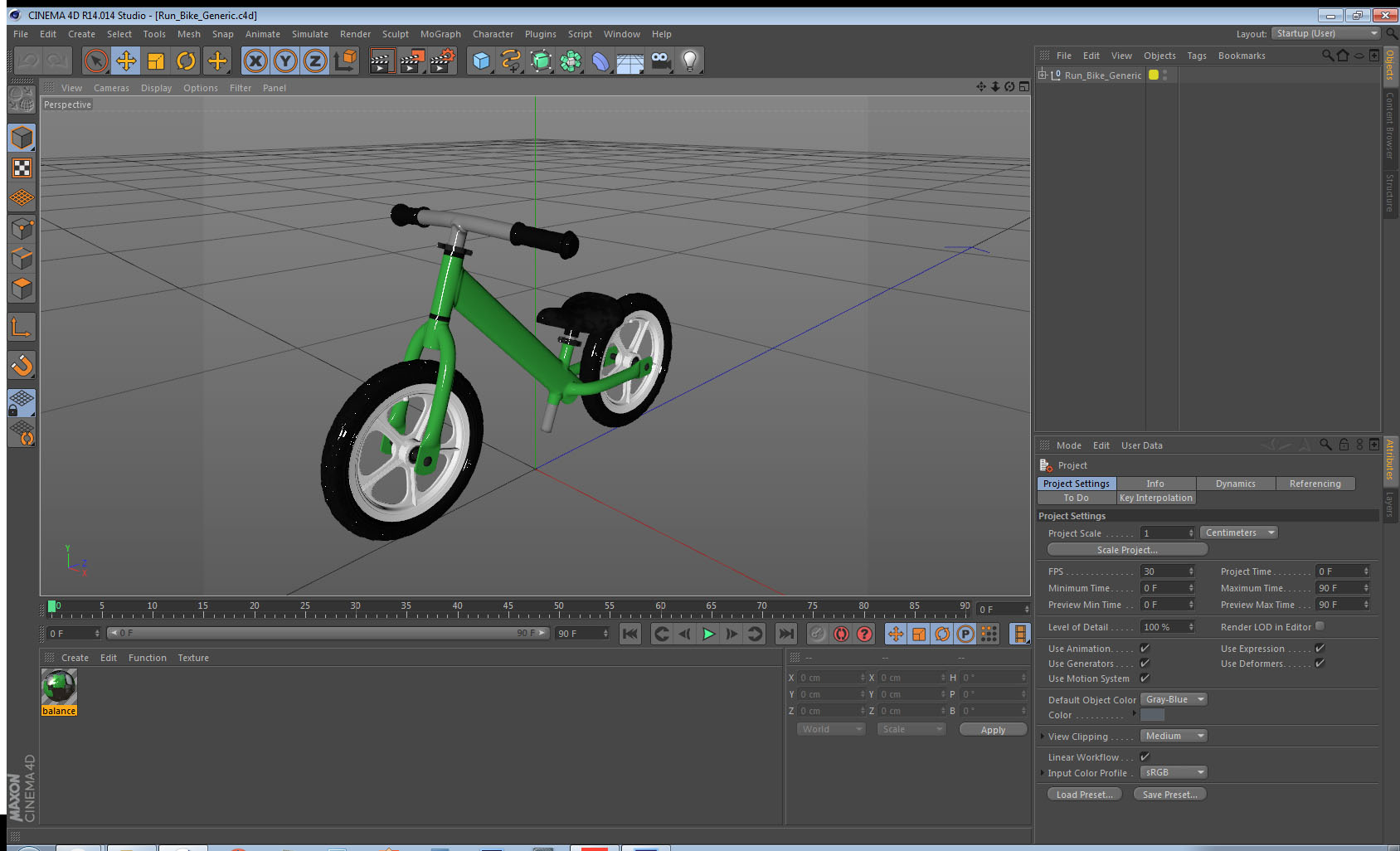Expand the View Clipping section arrow
Image resolution: width=1400 pixels, height=851 pixels.
1042,737
